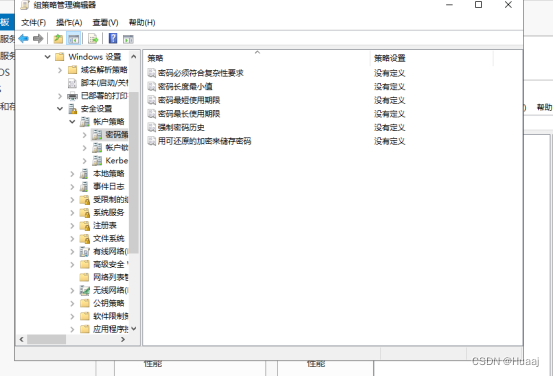This screenshot has height=376, width=554.
Task: Open the 文件(F) menu
Action: (x=34, y=23)
